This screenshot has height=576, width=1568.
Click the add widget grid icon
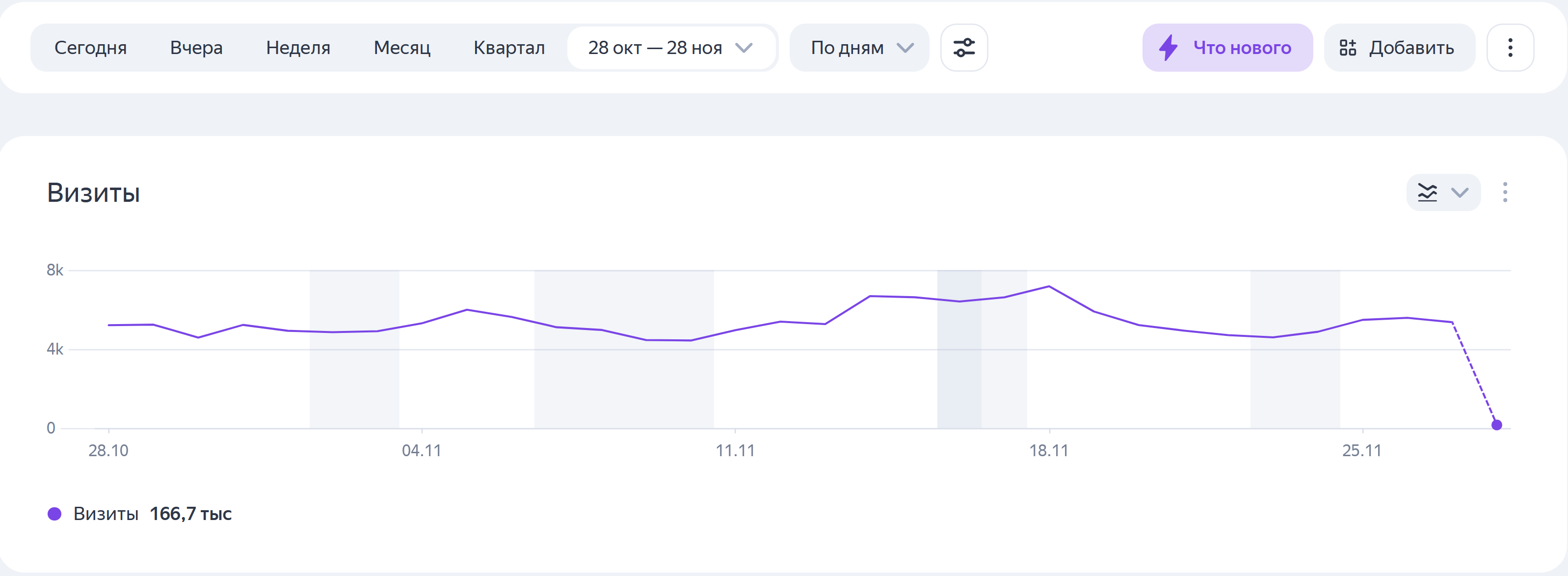(1348, 48)
